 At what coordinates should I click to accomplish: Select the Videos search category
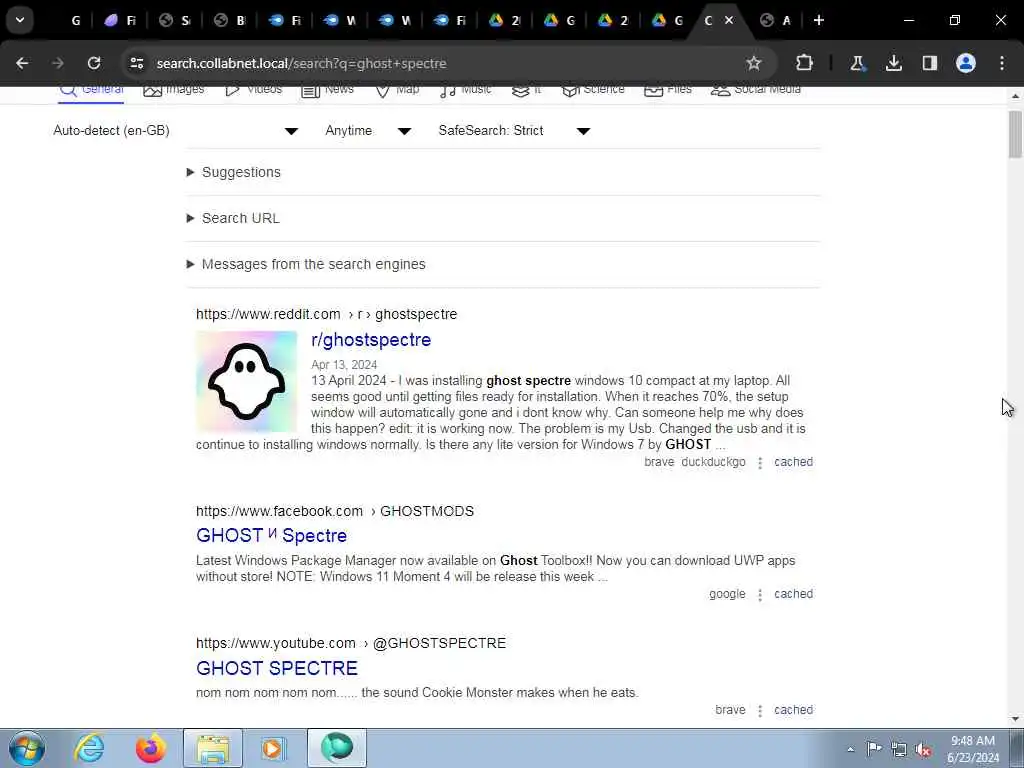253,89
